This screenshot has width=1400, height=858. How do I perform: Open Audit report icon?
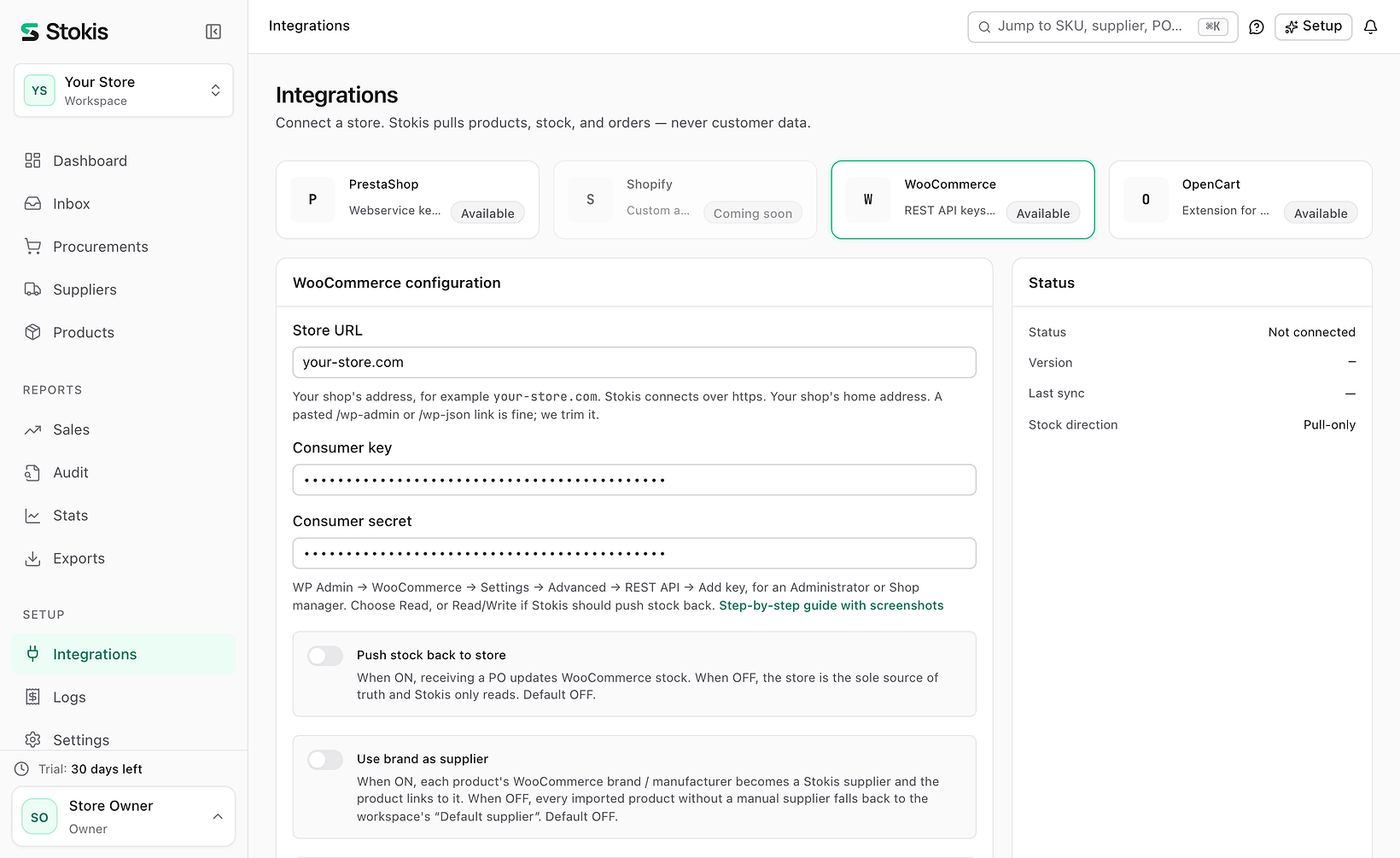click(32, 472)
